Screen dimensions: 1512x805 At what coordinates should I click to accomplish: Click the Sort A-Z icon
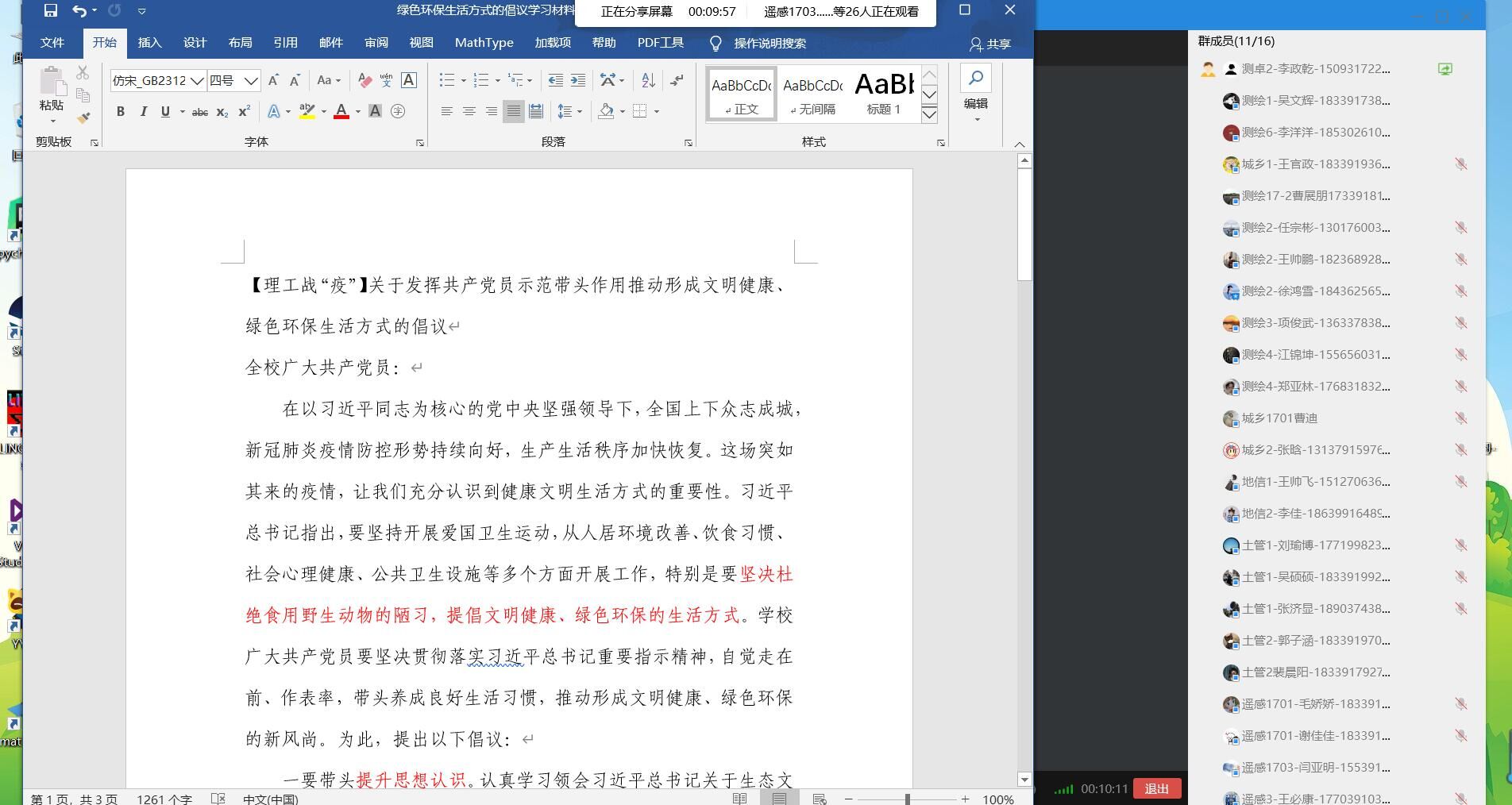(648, 80)
